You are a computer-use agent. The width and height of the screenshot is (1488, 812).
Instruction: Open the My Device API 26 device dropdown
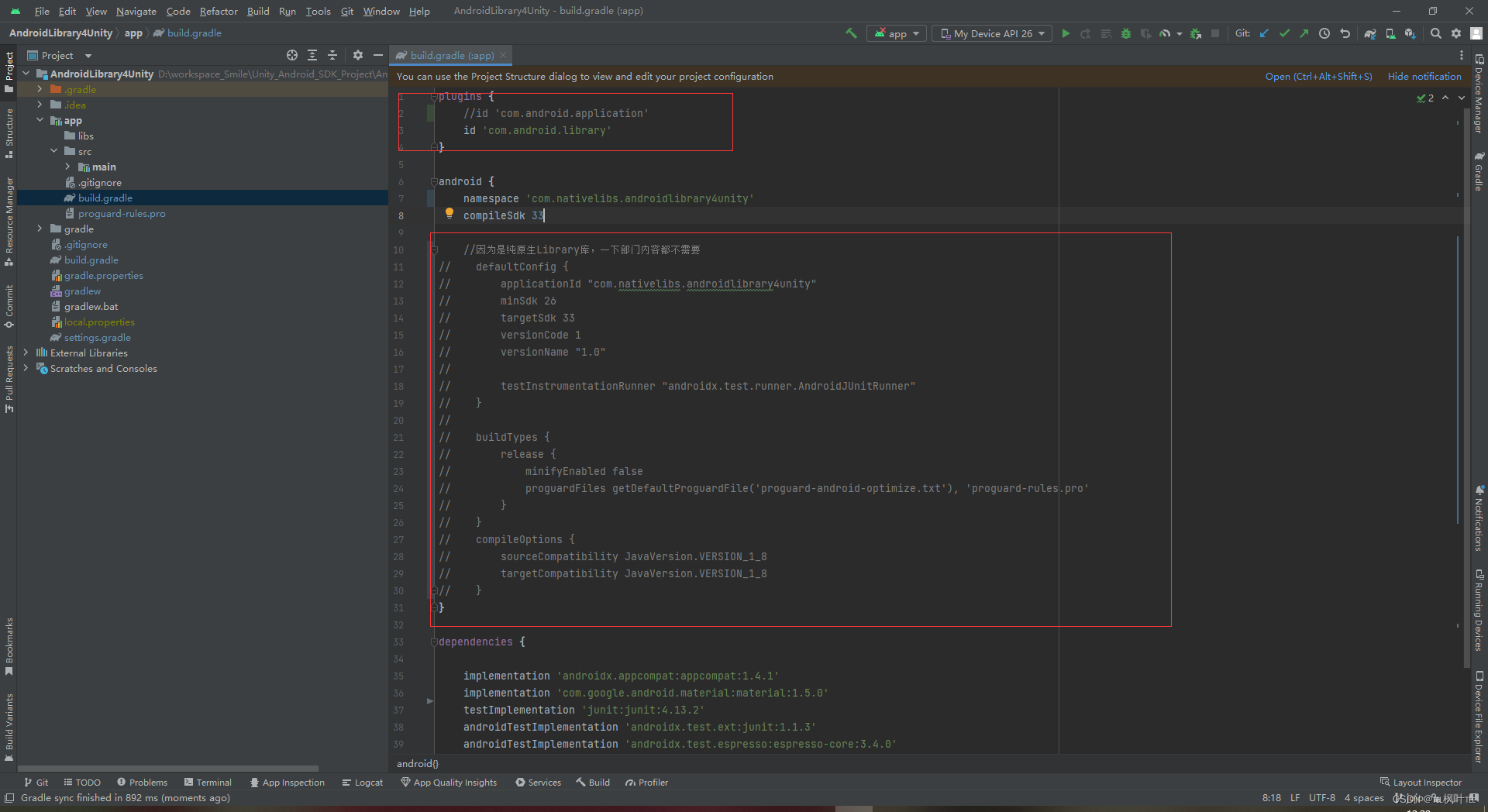click(991, 33)
